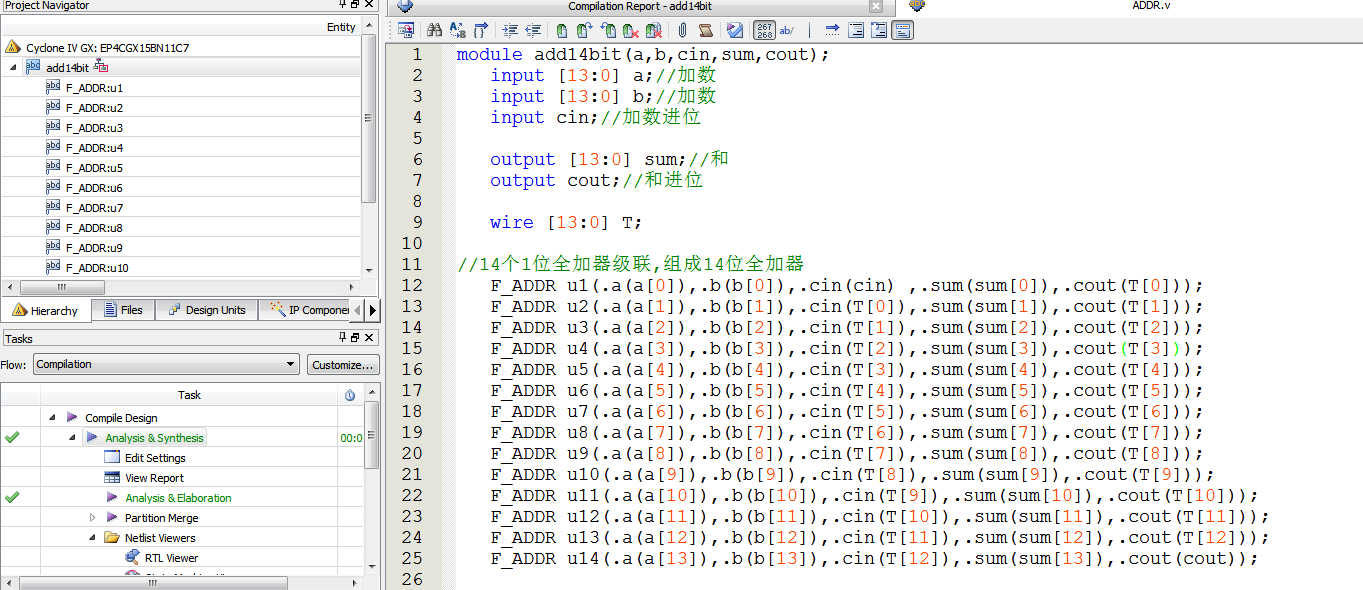
Task: Click the right arrow to scroll navigator tabs
Action: coord(373,310)
